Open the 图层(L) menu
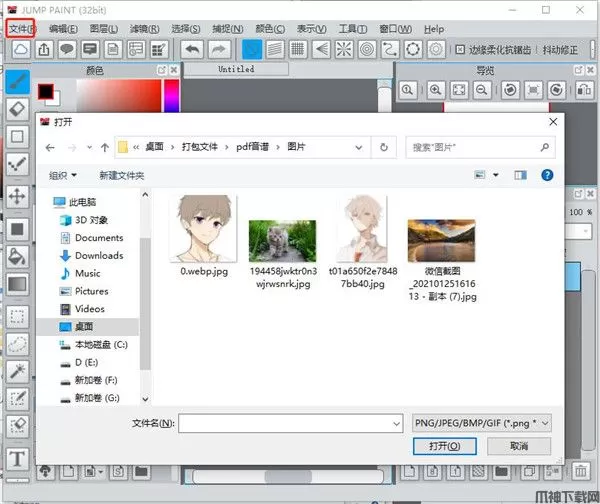600x504 pixels. (103, 29)
